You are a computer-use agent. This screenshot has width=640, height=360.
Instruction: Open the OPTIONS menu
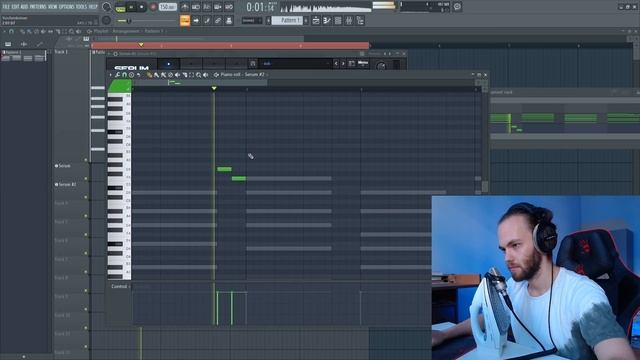click(67, 7)
